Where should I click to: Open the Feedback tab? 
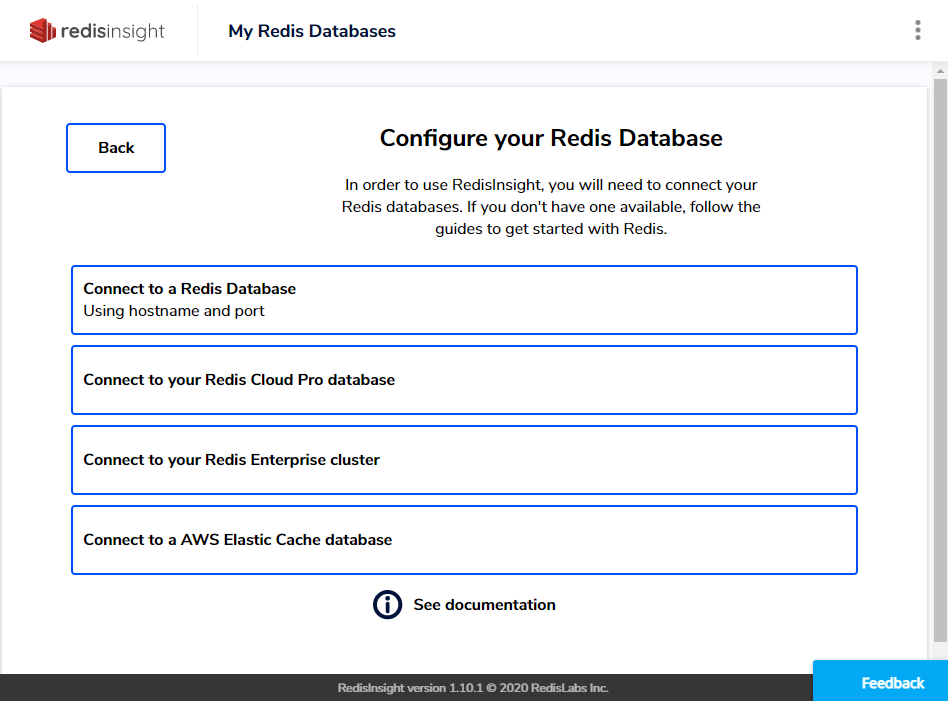click(880, 681)
